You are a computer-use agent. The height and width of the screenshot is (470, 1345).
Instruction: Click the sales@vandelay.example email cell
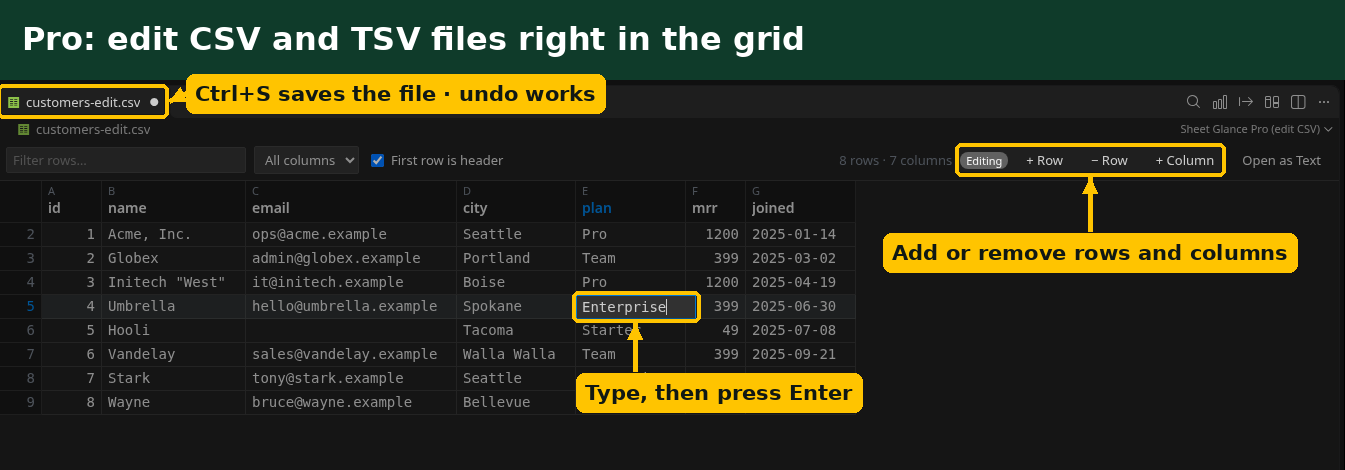[x=350, y=354]
